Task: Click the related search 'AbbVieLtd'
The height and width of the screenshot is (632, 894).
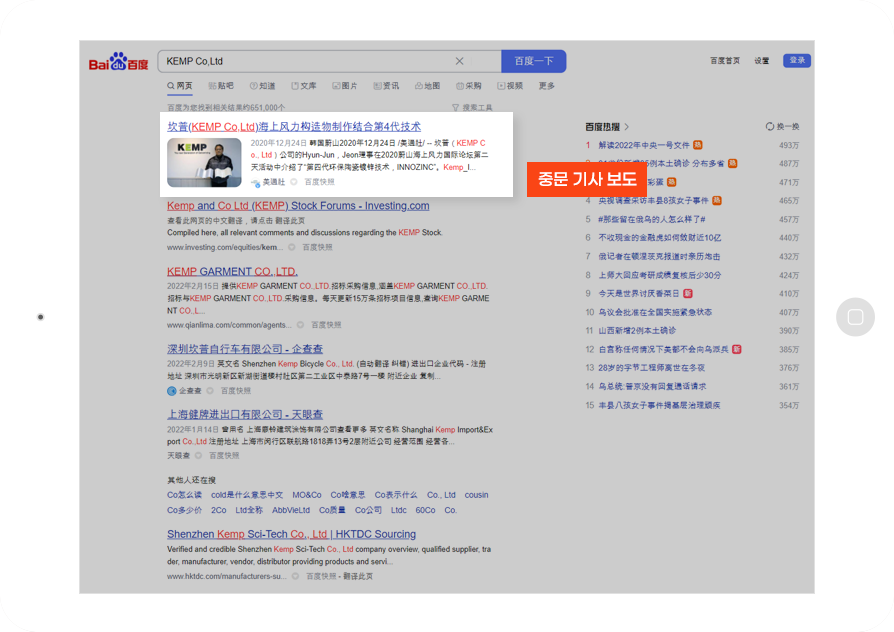Action: (x=291, y=511)
